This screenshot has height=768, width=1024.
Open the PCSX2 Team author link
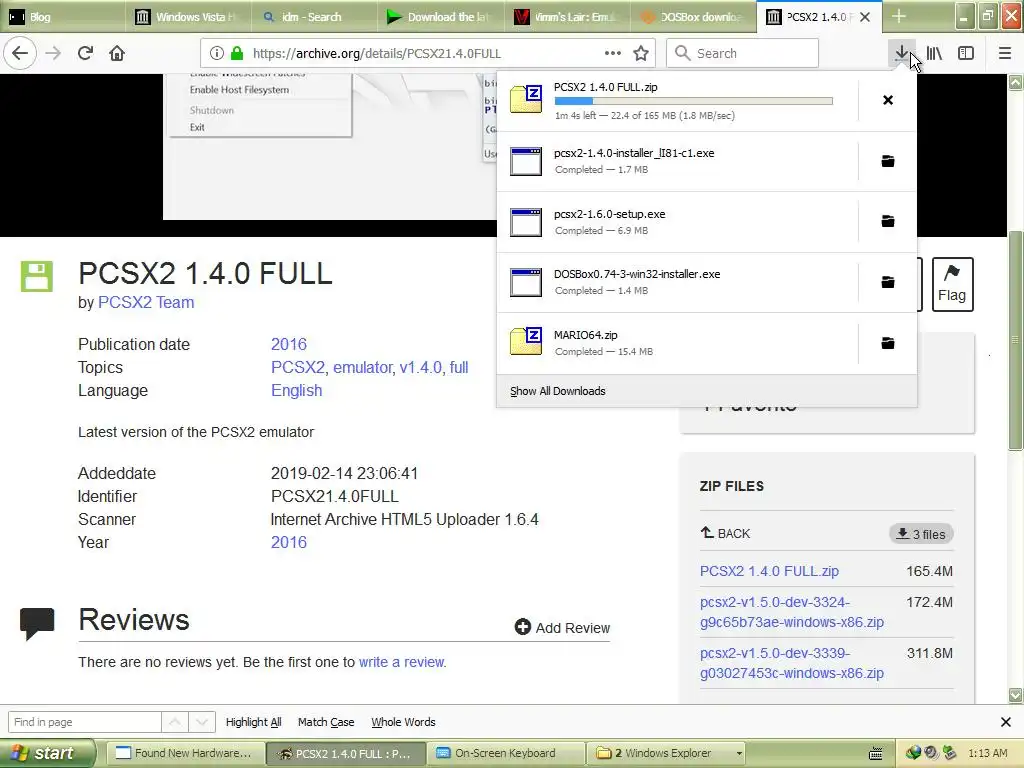(146, 302)
